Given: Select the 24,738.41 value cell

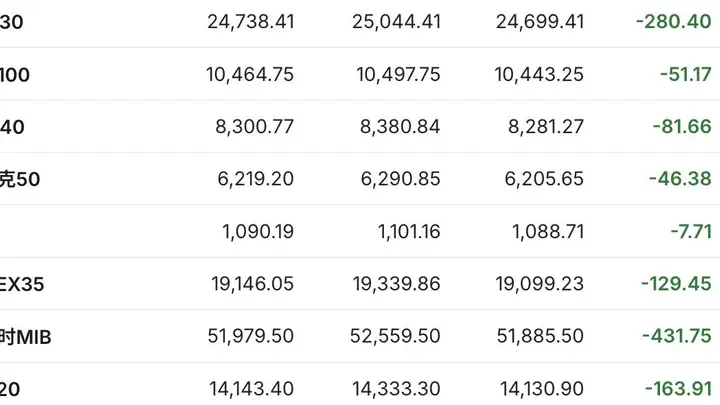Looking at the screenshot, I should [251, 22].
